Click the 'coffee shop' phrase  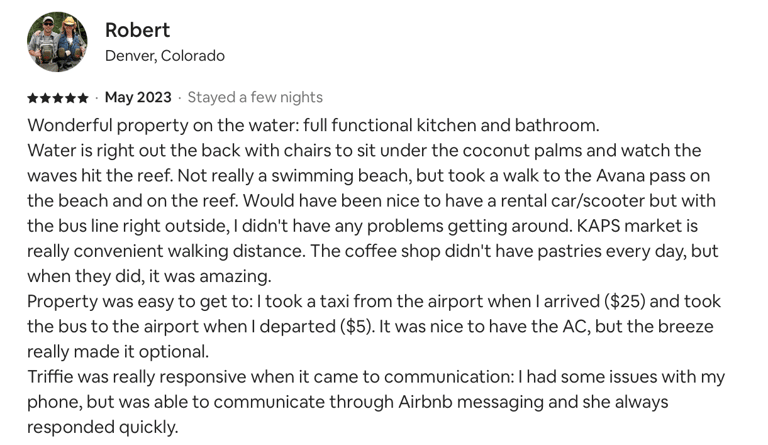click(x=392, y=251)
